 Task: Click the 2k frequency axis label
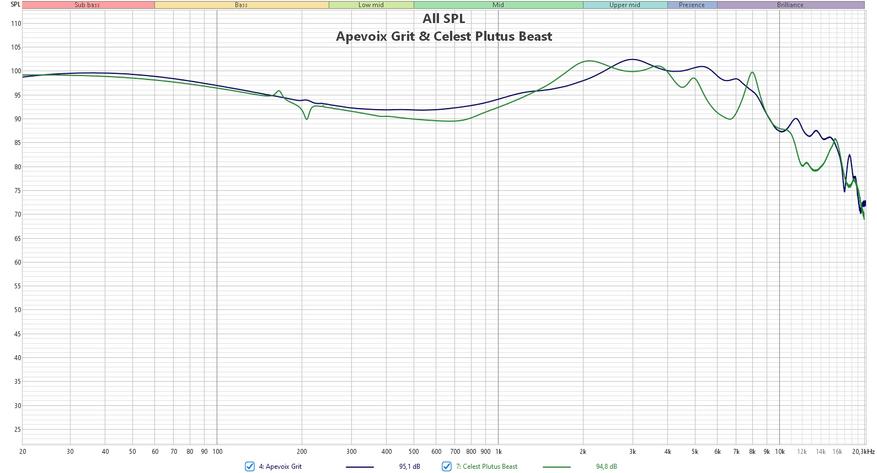point(583,451)
